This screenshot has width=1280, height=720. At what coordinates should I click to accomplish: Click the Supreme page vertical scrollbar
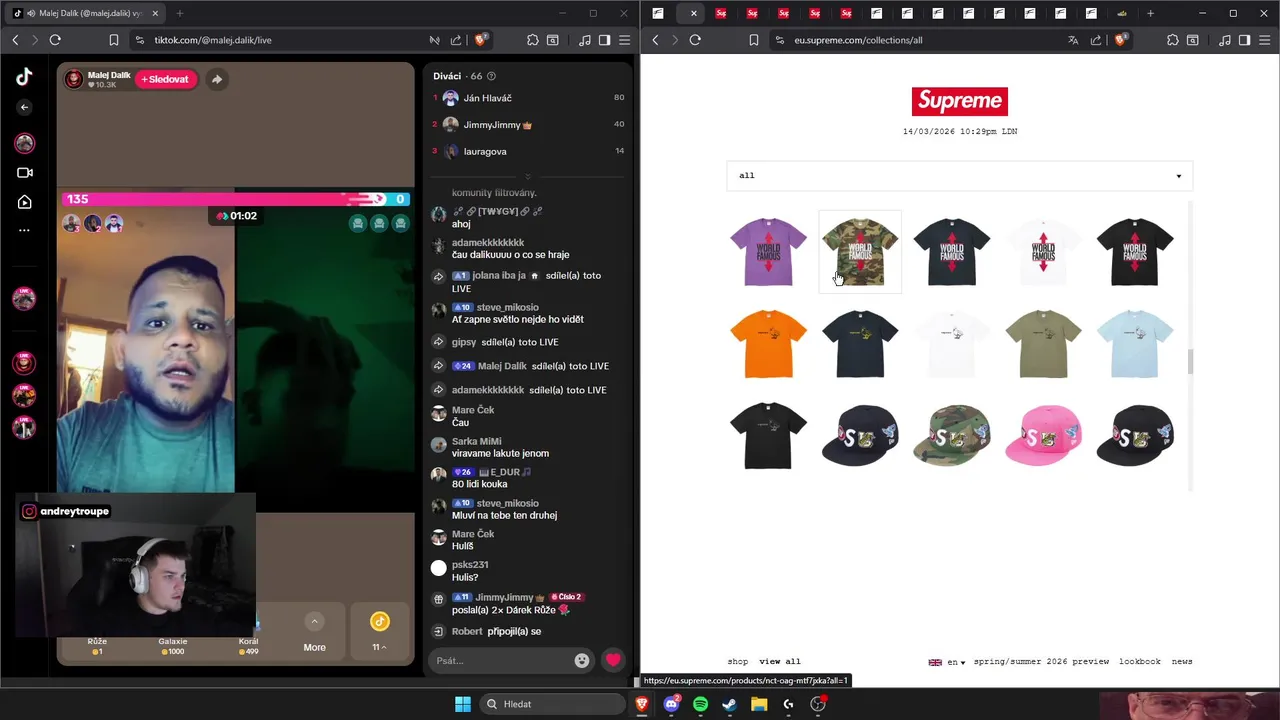pos(1190,362)
